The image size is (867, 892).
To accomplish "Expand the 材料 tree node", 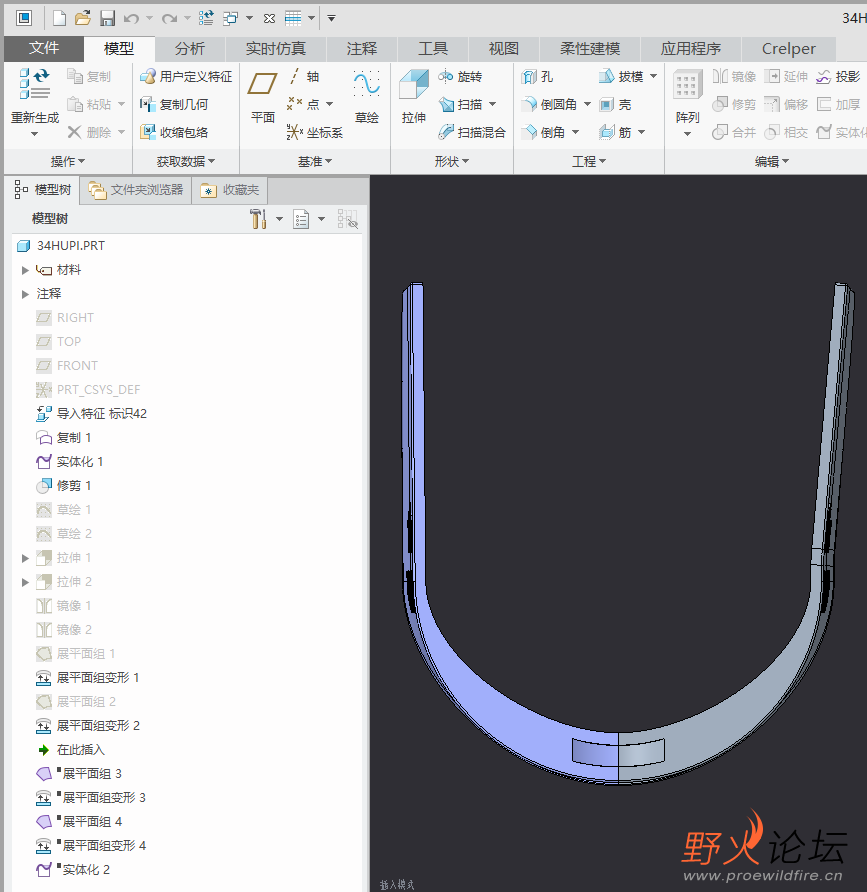I will click(x=25, y=270).
